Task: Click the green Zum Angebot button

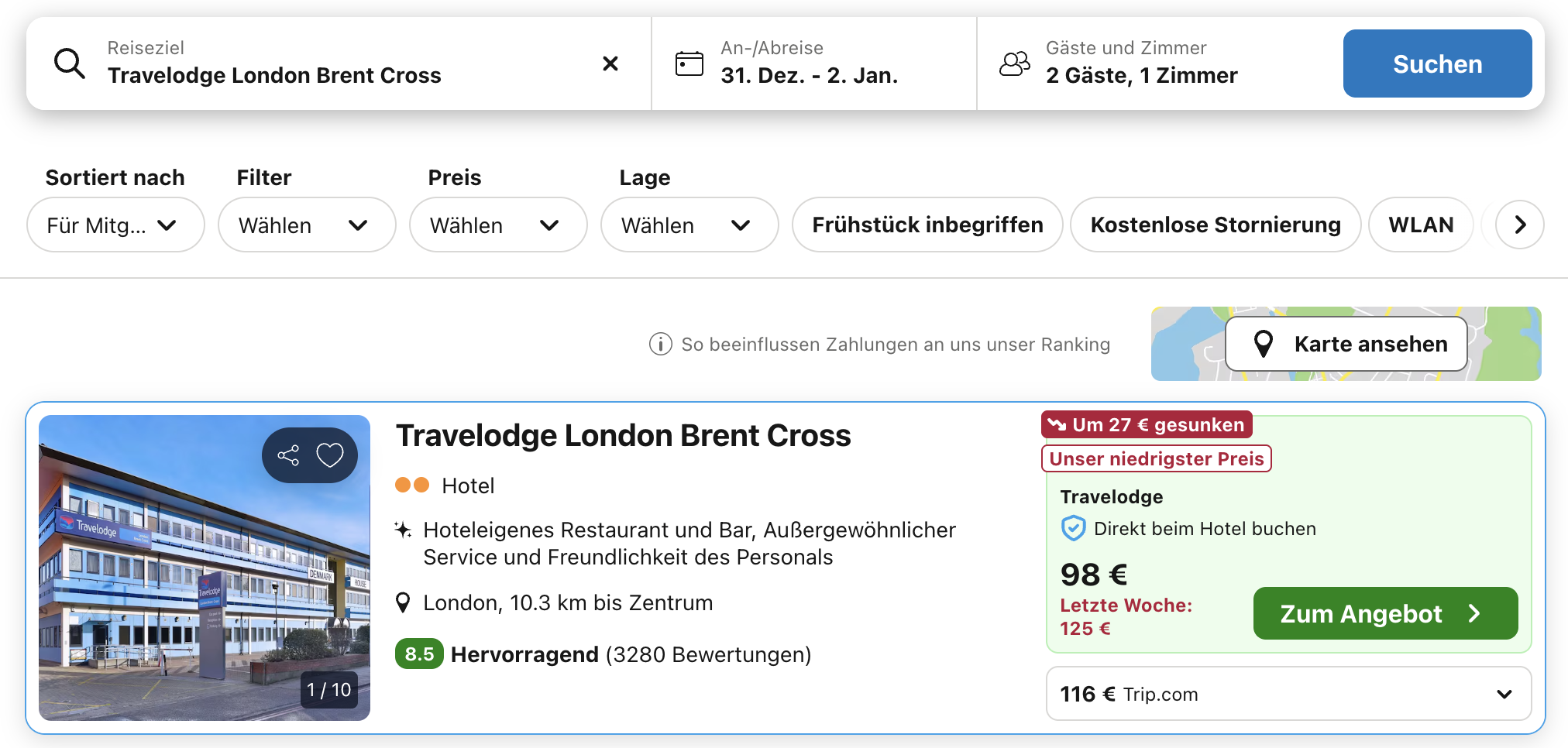Action: (1384, 613)
